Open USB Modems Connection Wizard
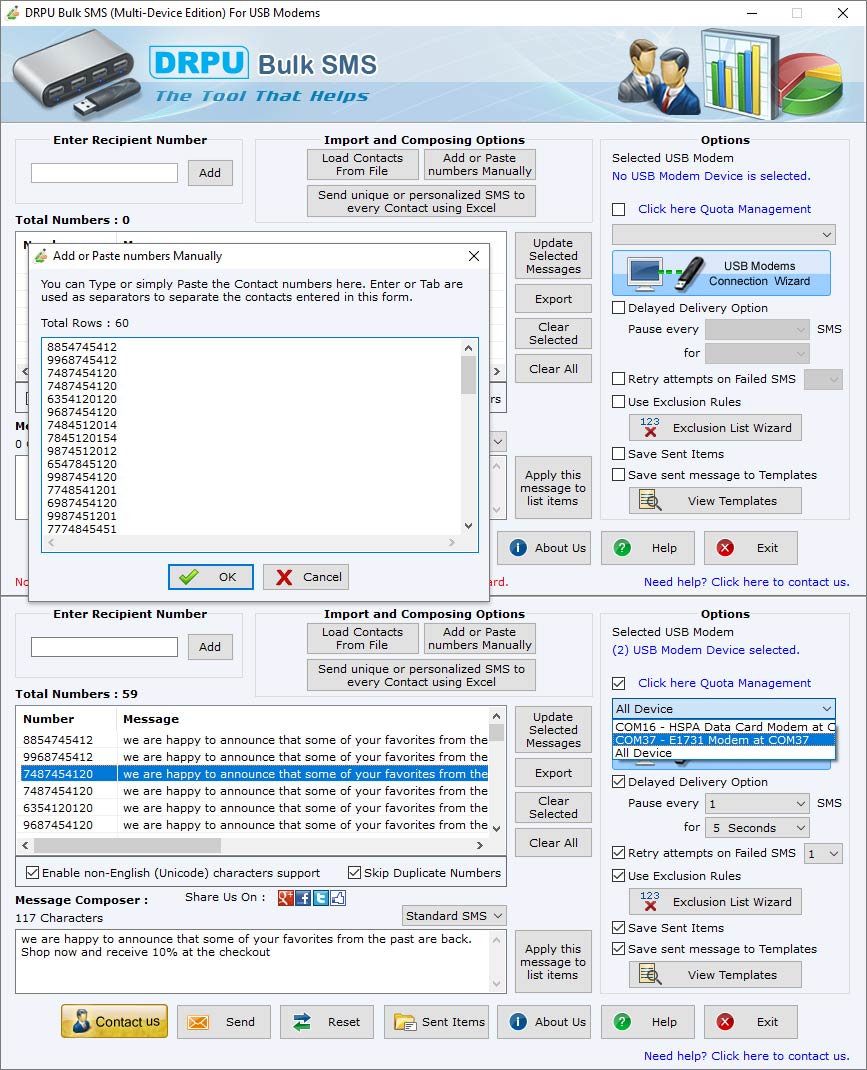 pyautogui.click(x=722, y=271)
